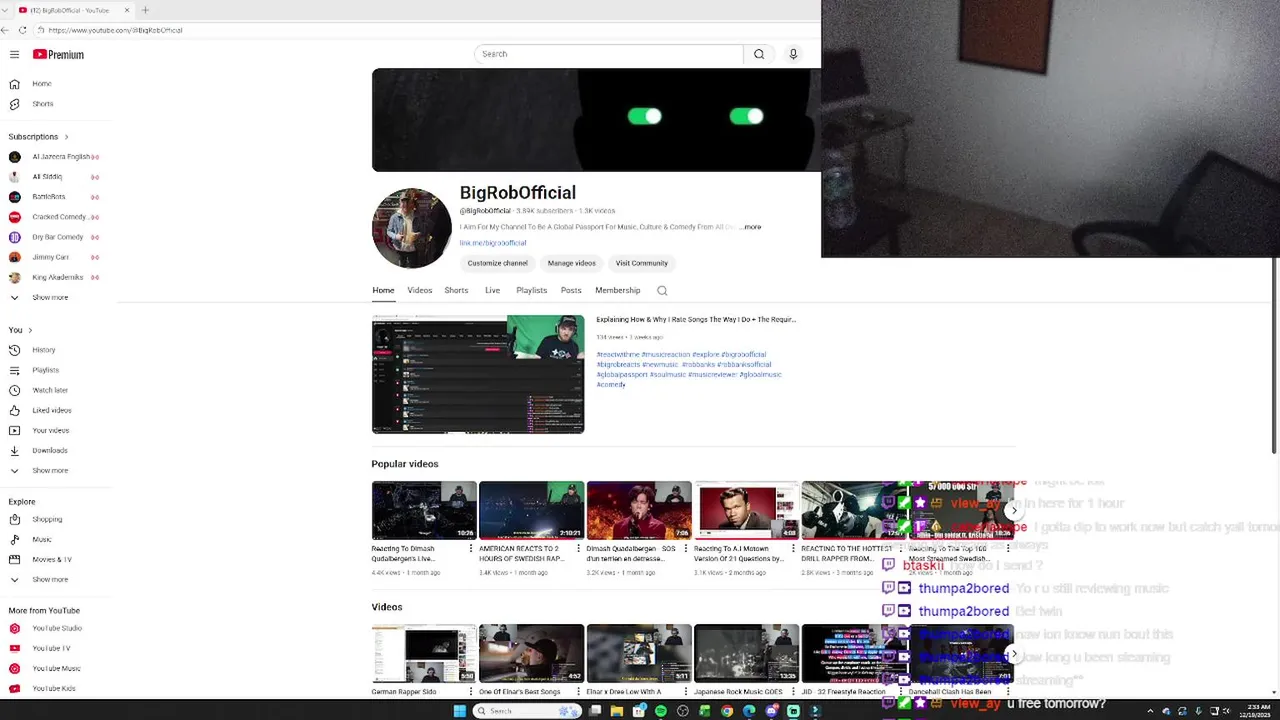Screen dimensions: 1280x720
Task: Open Watch later in sidebar
Action: click(49, 390)
